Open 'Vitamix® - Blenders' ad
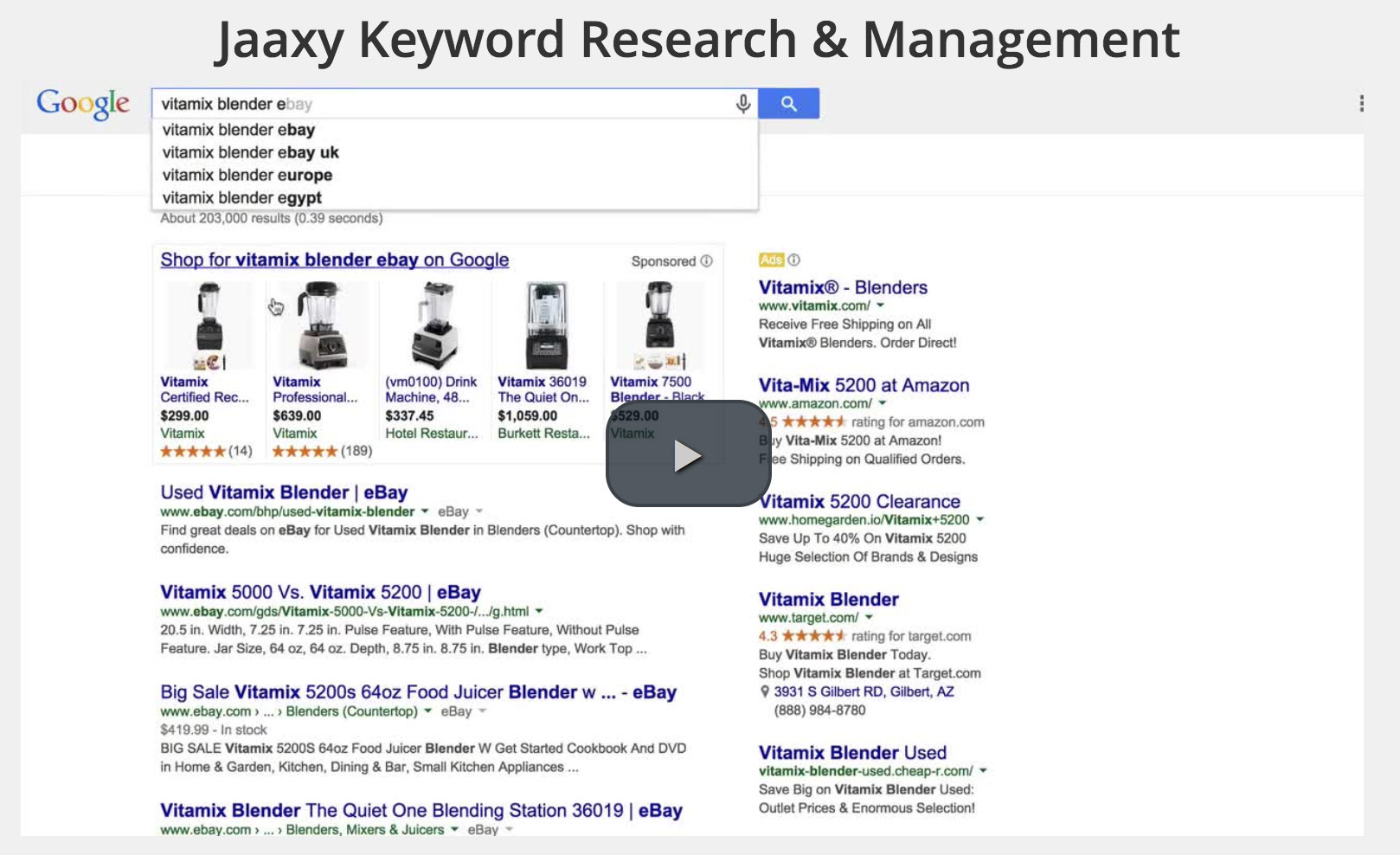The height and width of the screenshot is (855, 1400). (843, 287)
